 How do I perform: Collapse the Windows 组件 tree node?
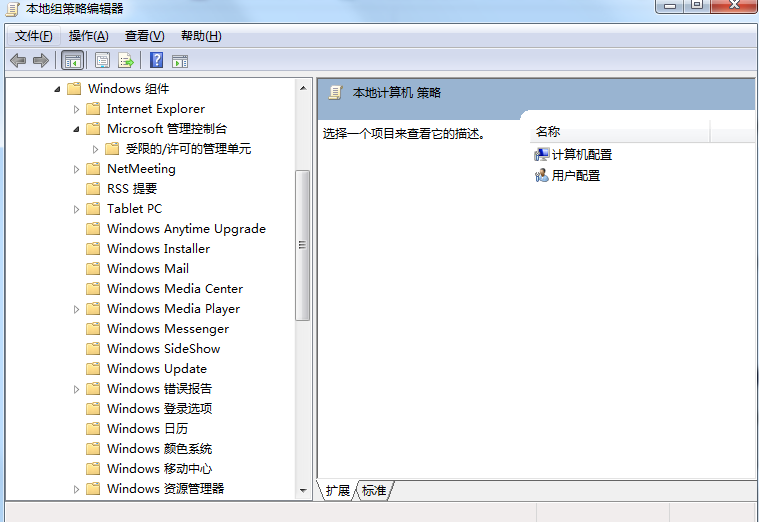click(x=57, y=89)
